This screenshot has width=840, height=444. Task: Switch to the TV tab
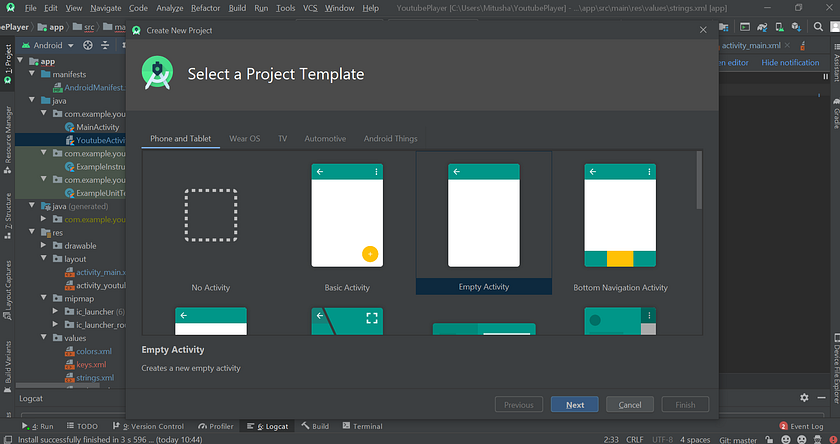point(282,138)
